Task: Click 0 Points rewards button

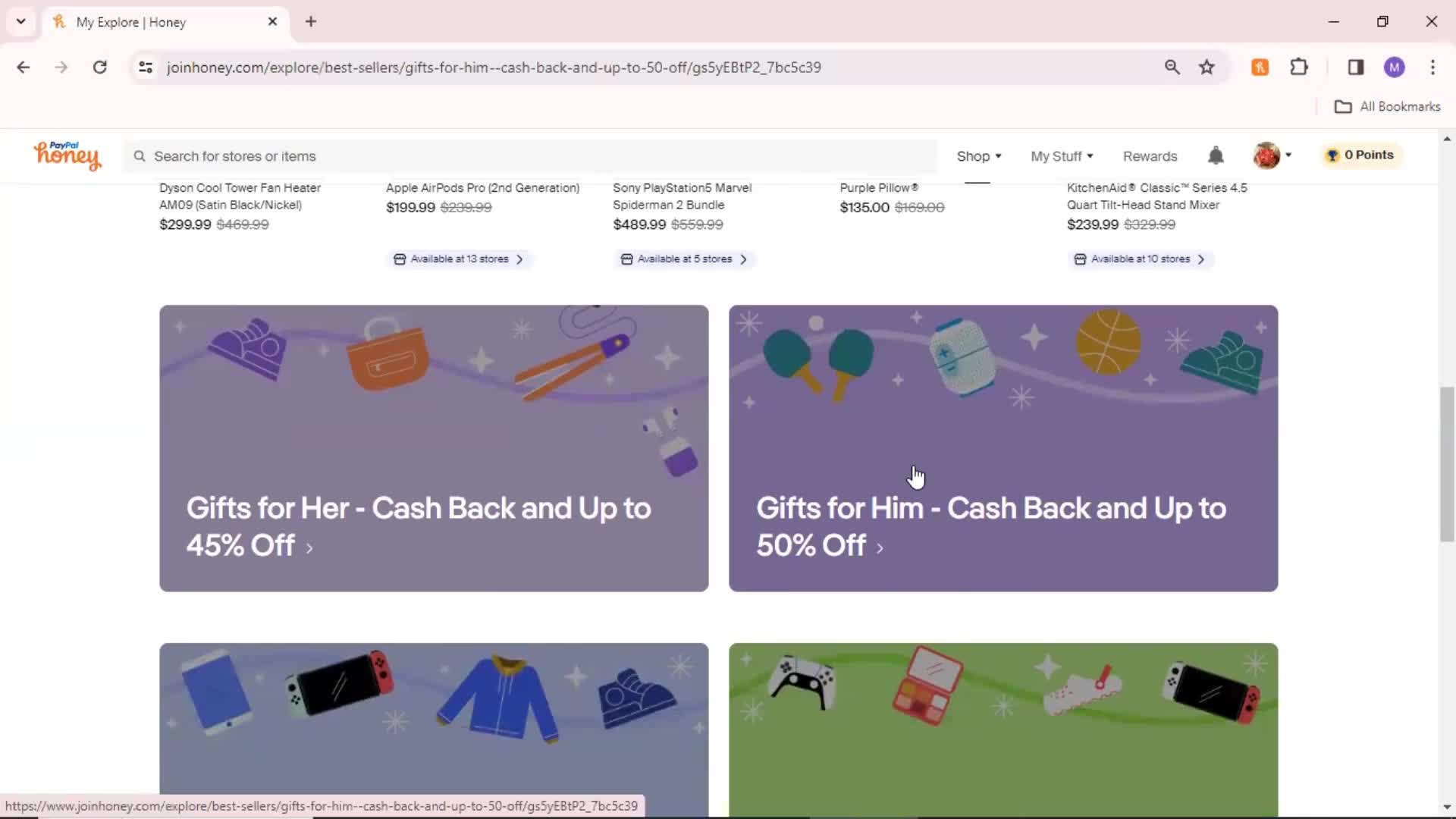Action: (x=1361, y=155)
